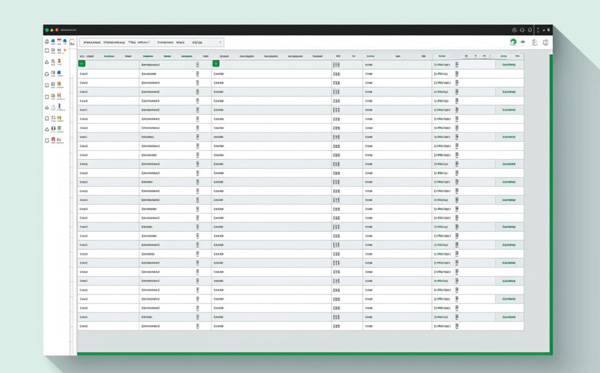Screen dimensions: 600x373
Task: Click the middle round icon in the dark title bar
Action: (522, 30)
